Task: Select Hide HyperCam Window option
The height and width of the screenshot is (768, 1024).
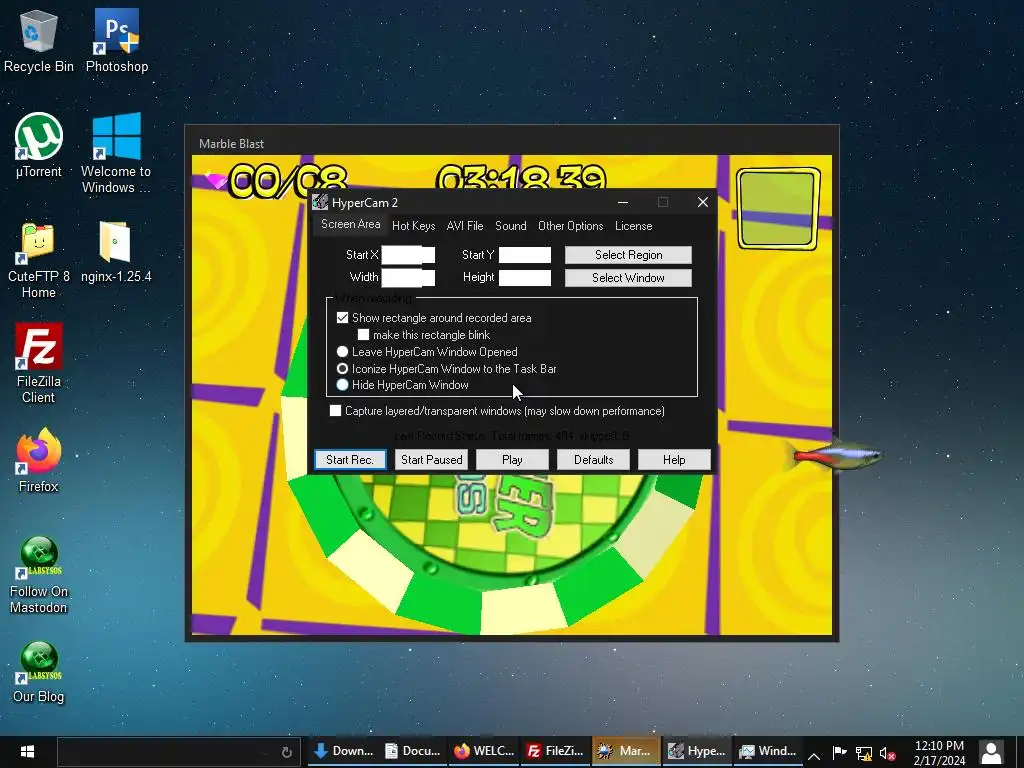Action: (x=342, y=385)
